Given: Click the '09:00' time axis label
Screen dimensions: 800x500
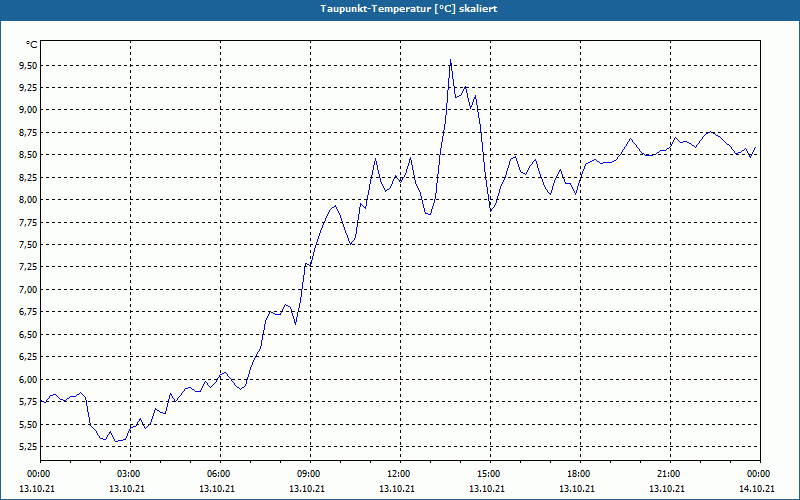Looking at the screenshot, I should coord(308,474).
